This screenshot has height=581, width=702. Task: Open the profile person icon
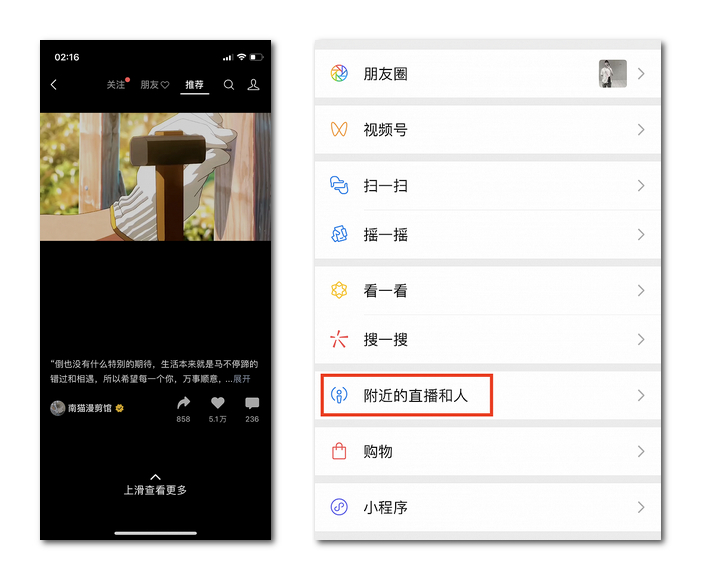[253, 85]
